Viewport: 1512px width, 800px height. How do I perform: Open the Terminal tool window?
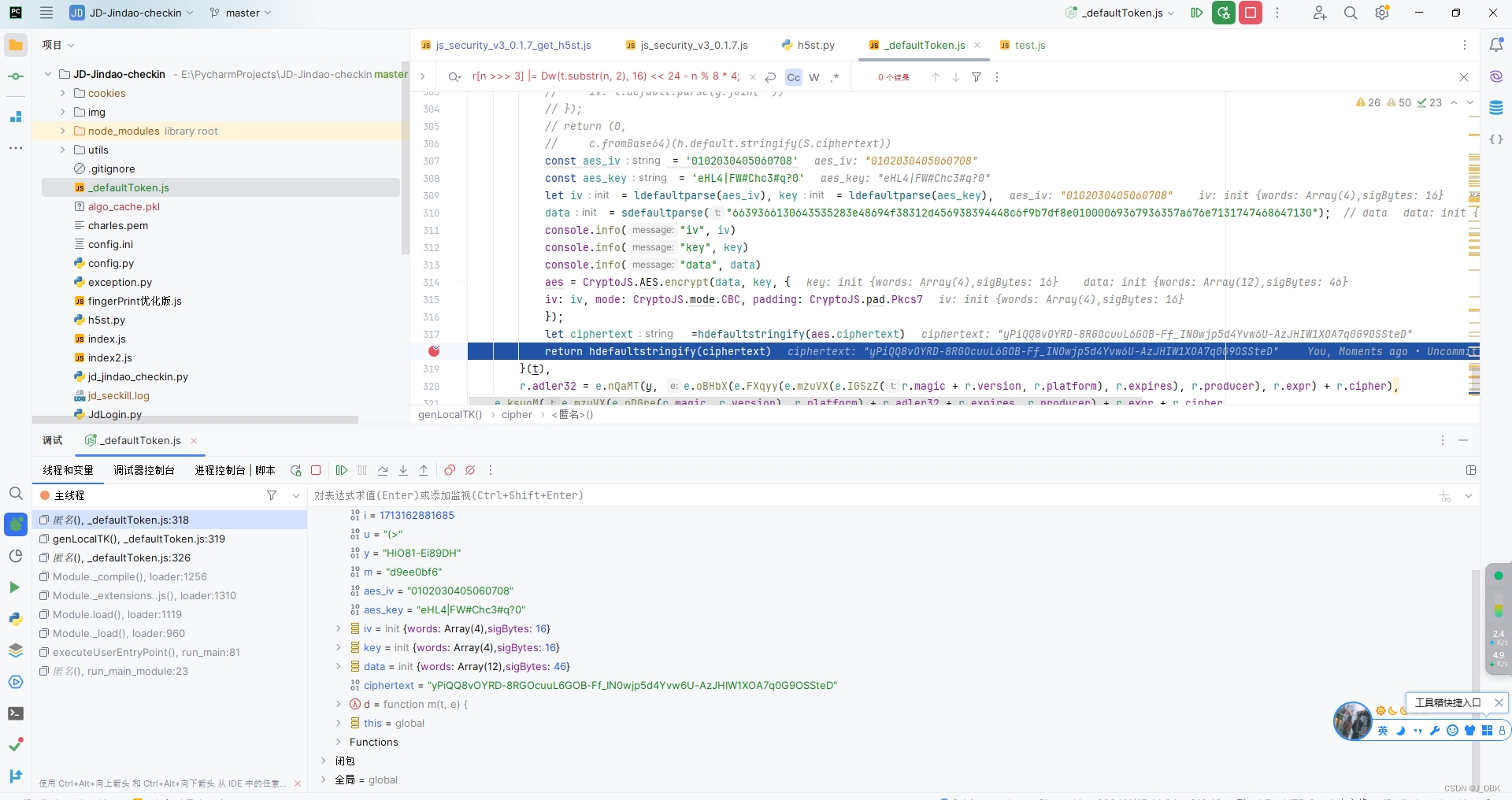(x=16, y=713)
